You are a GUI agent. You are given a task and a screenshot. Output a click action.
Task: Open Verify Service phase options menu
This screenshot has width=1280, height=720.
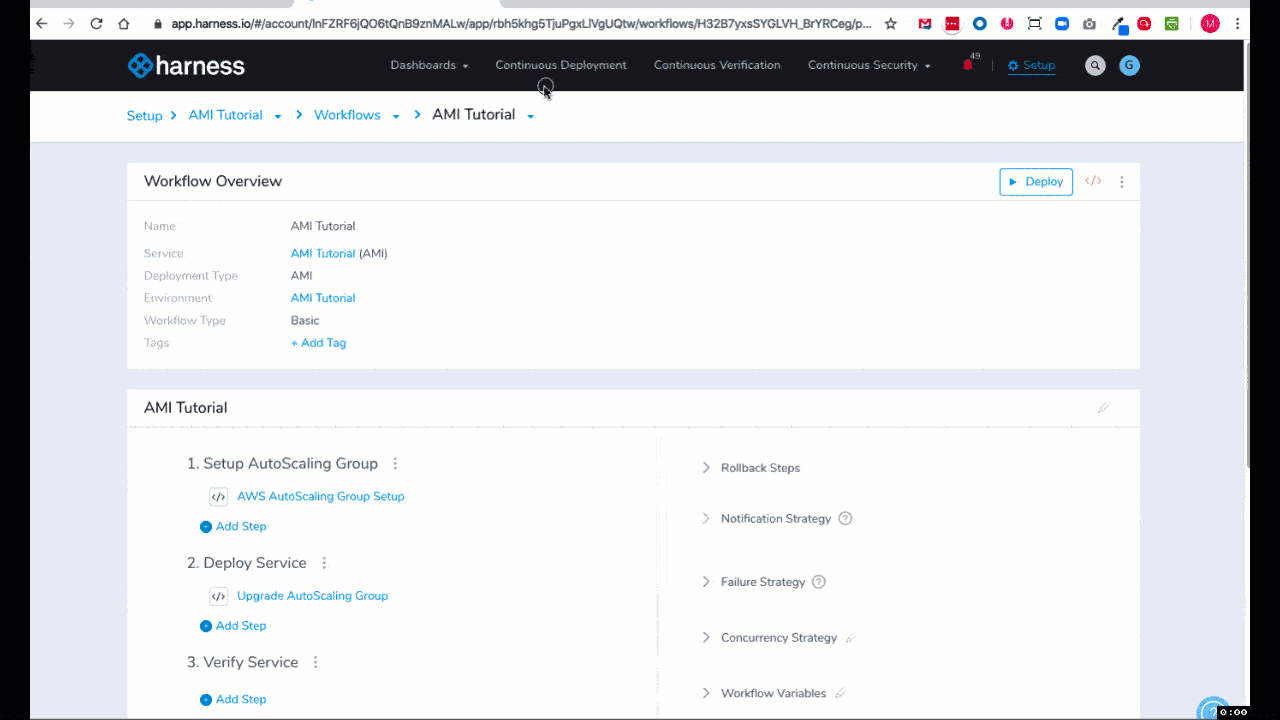316,662
